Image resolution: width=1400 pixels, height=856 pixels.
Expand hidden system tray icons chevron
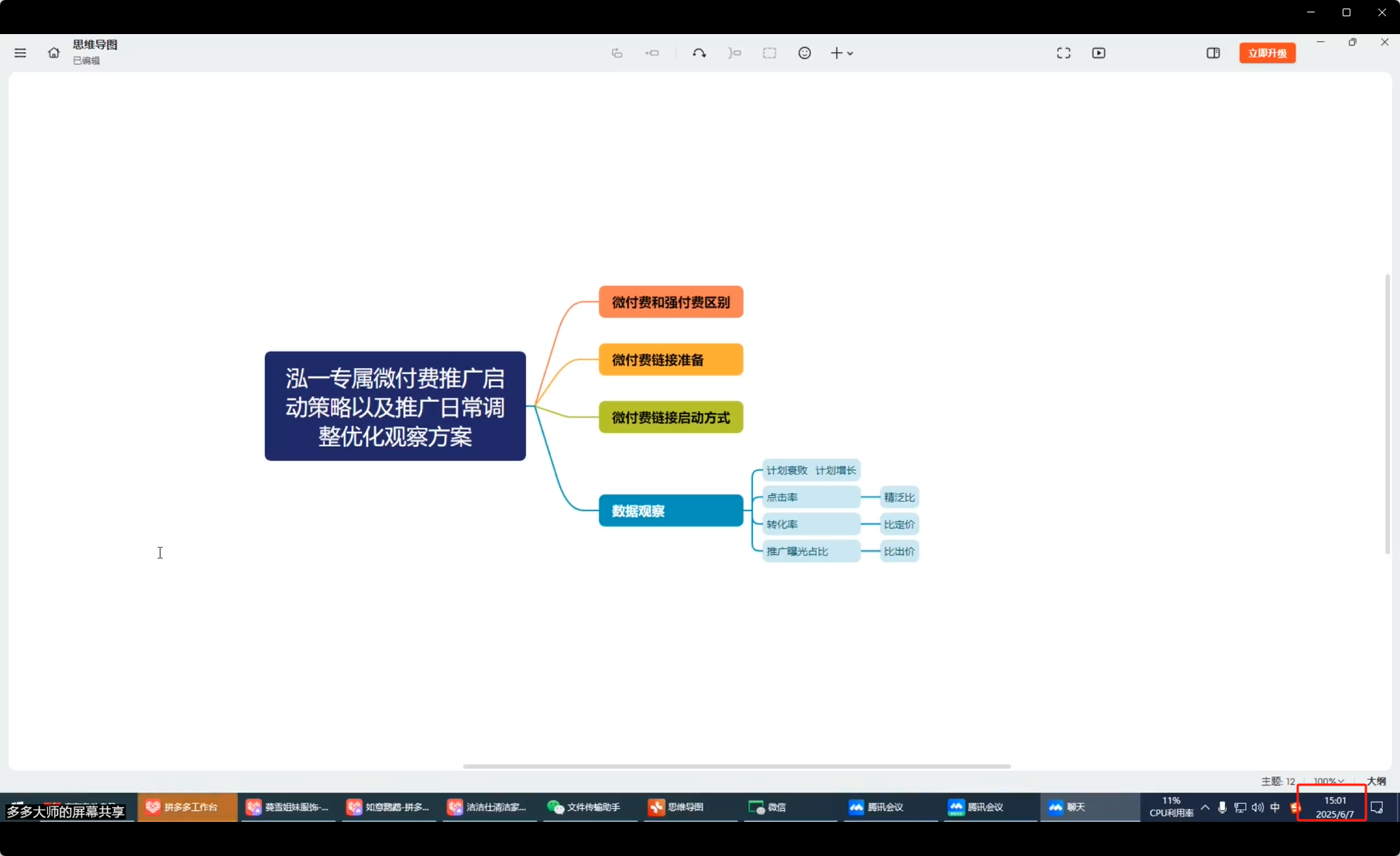1205,807
